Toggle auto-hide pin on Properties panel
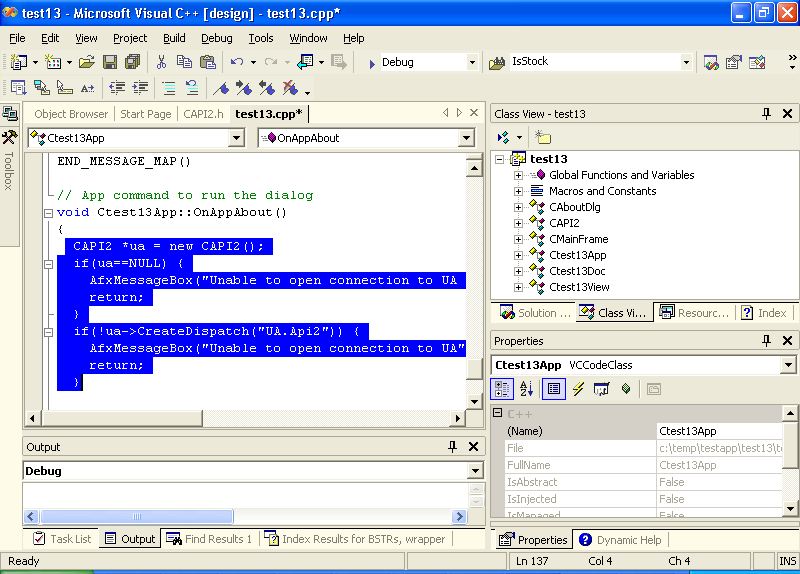 [x=766, y=341]
